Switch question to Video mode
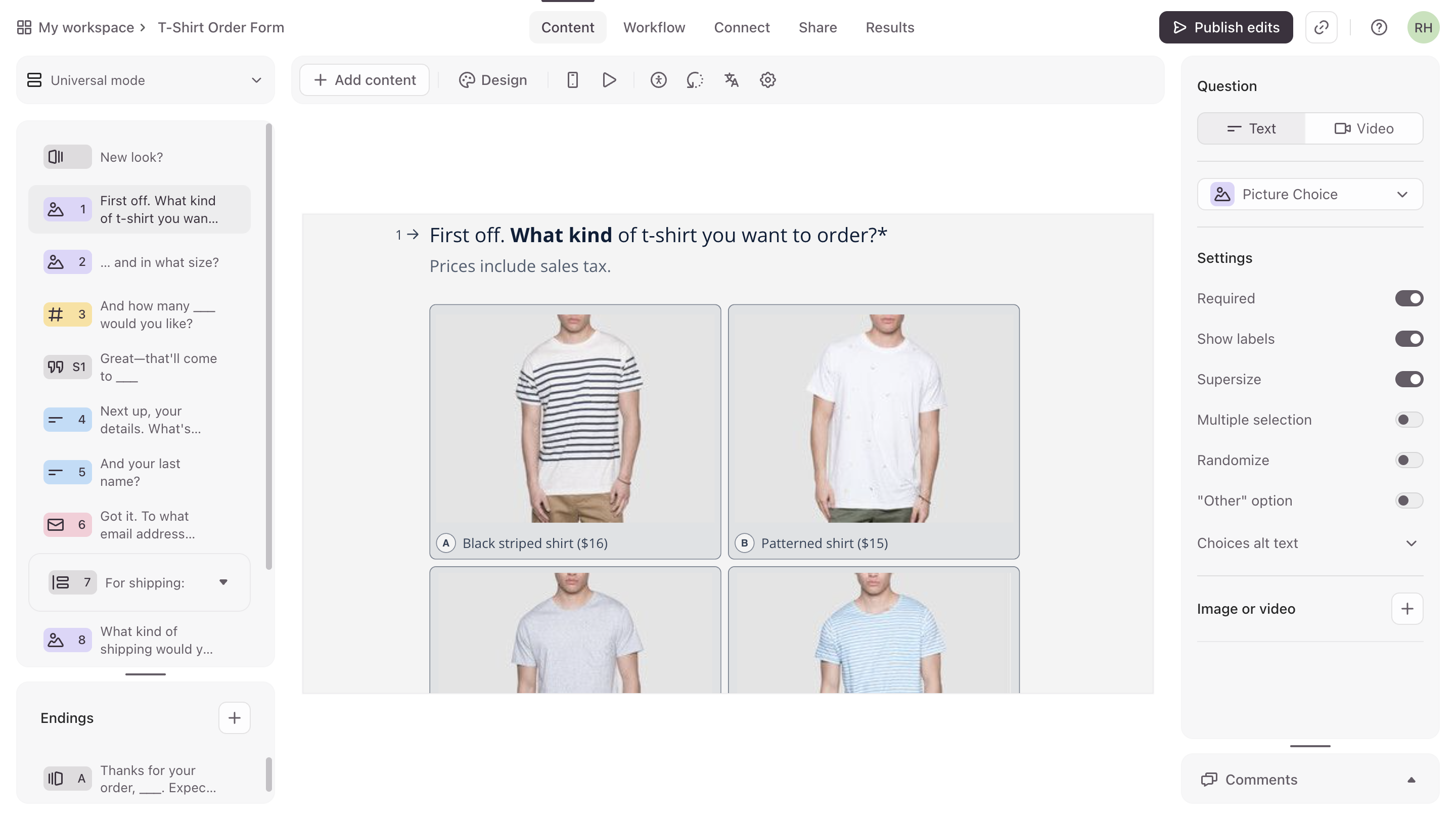This screenshot has width=1456, height=820. tap(1363, 128)
